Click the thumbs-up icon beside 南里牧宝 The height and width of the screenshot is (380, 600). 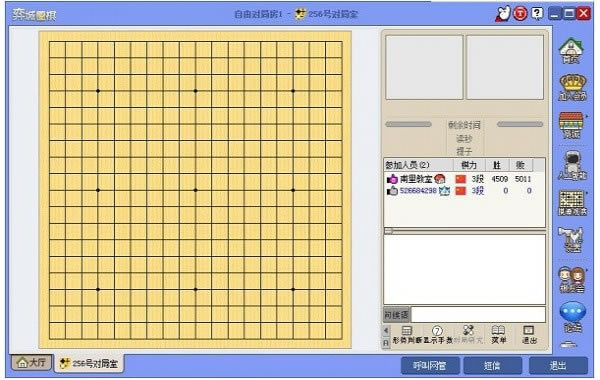[392, 179]
